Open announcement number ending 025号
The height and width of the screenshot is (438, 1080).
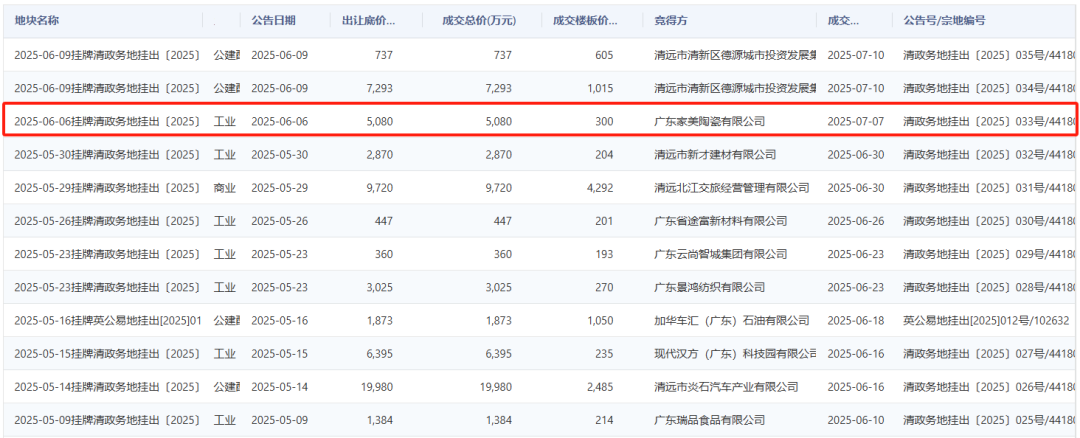tap(989, 419)
